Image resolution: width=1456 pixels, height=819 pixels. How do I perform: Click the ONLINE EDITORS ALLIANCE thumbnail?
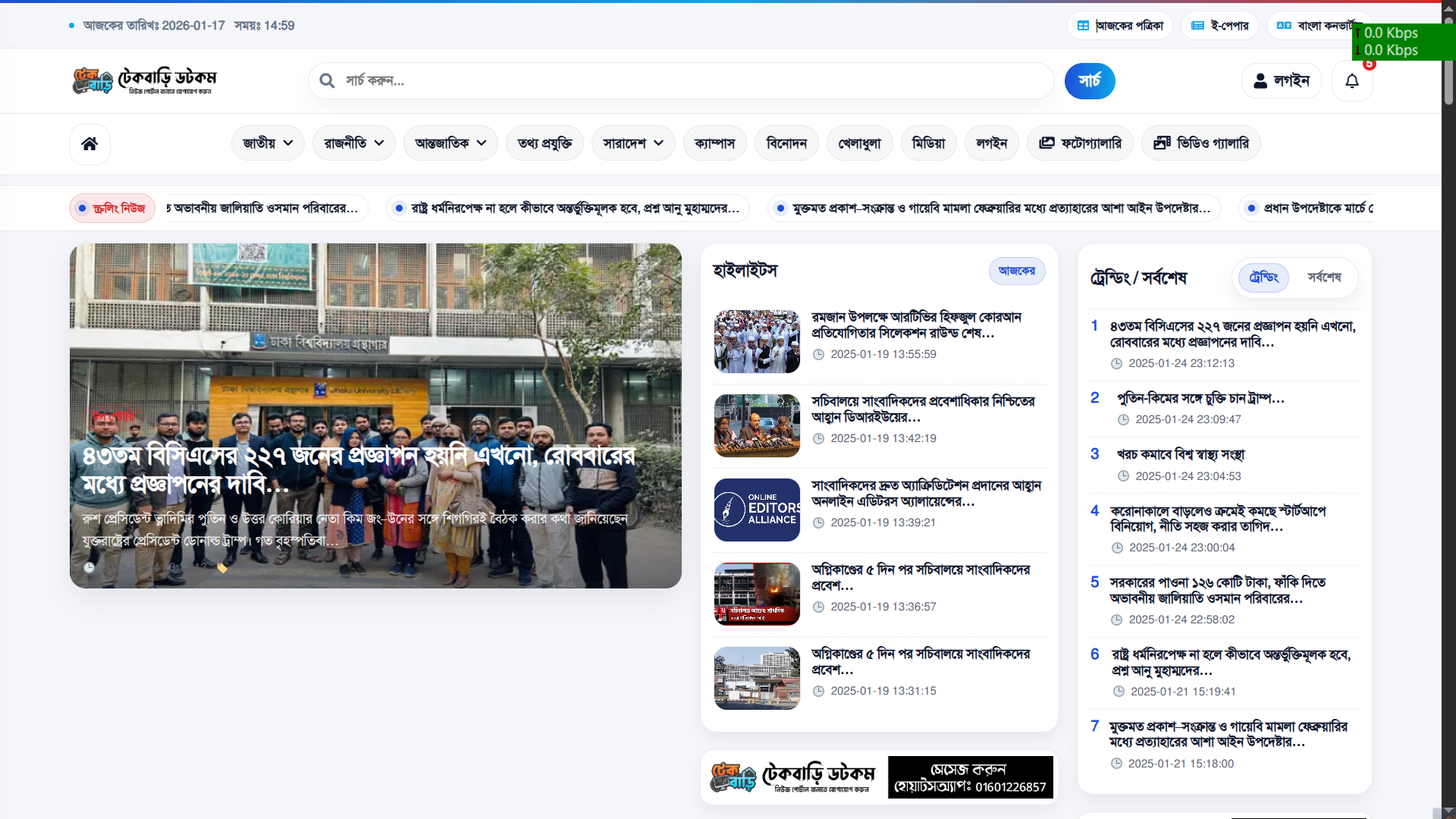pyautogui.click(x=757, y=510)
